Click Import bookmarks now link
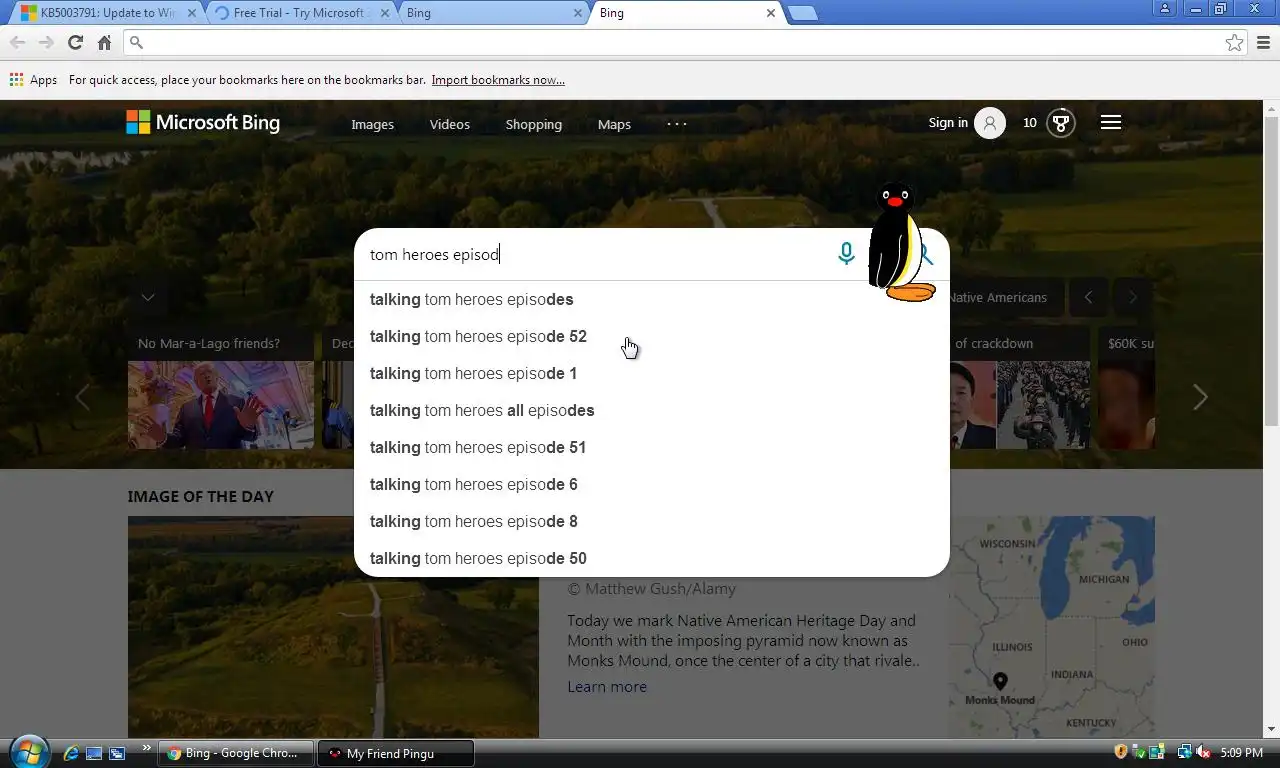Image resolution: width=1280 pixels, height=768 pixels. click(498, 80)
